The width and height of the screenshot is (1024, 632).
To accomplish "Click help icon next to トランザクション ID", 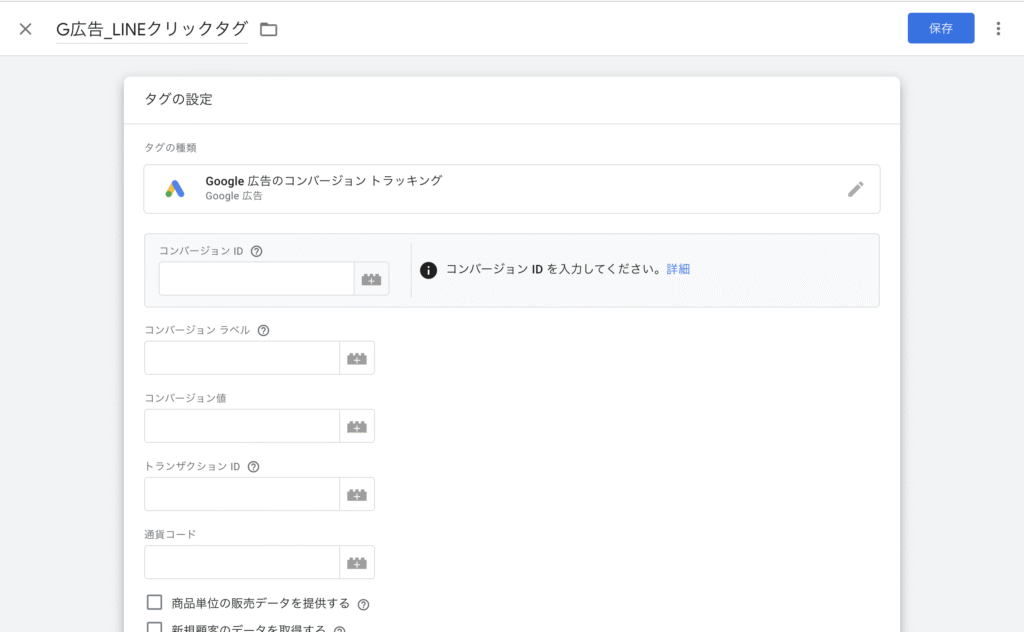I will 253,466.
